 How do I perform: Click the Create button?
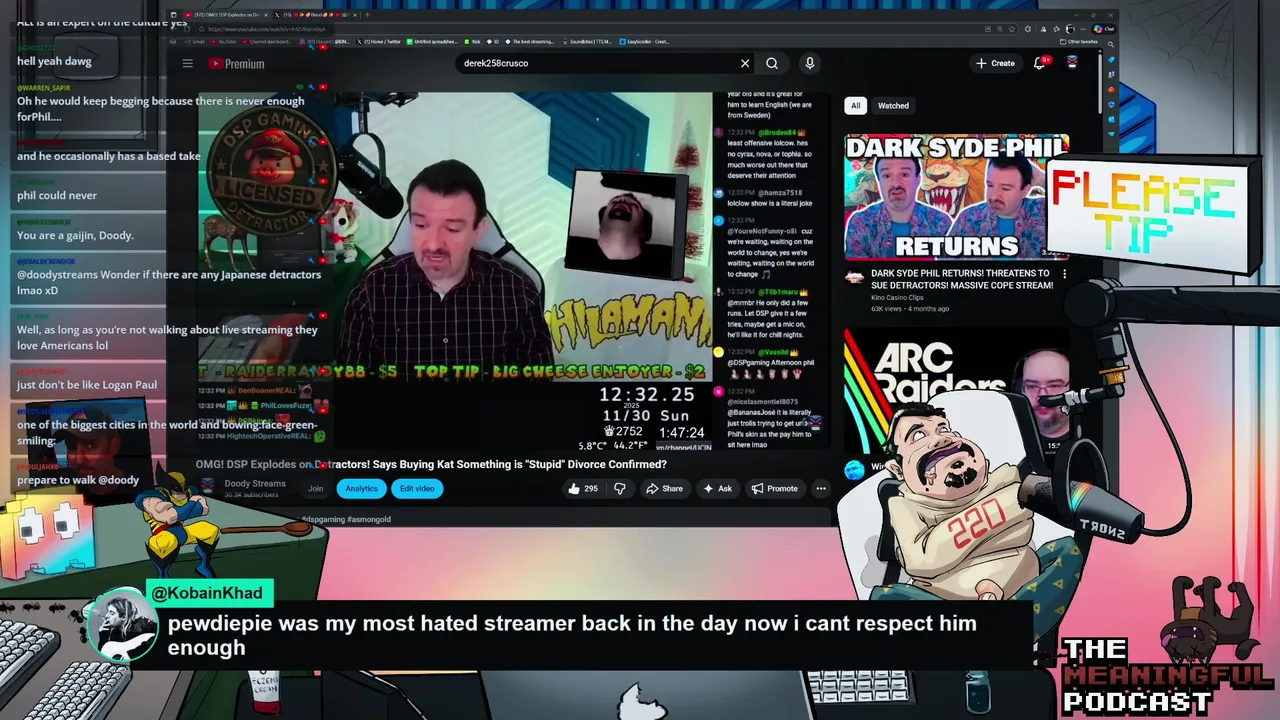[x=995, y=63]
